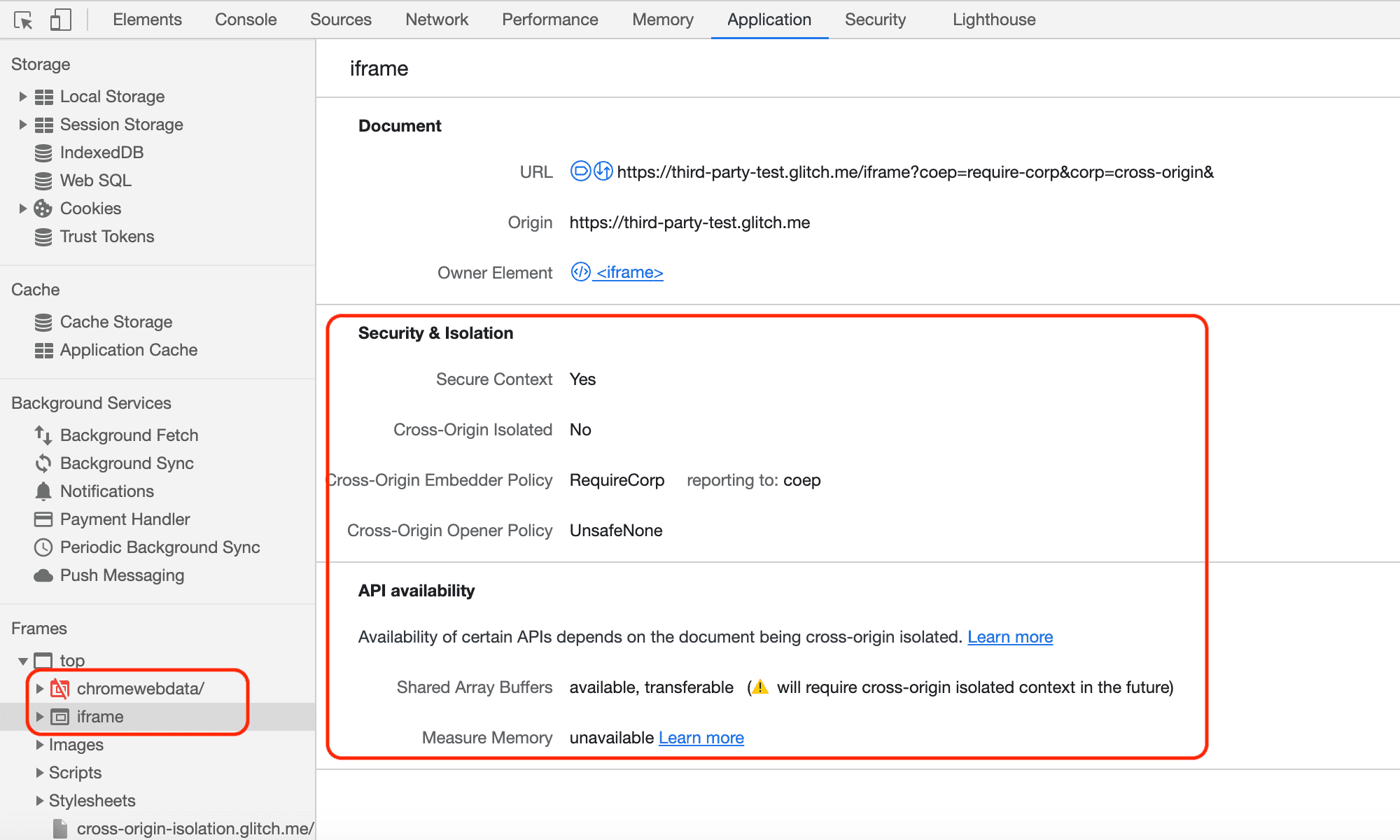
Task: Click the Elements tab in DevTools
Action: (146, 19)
